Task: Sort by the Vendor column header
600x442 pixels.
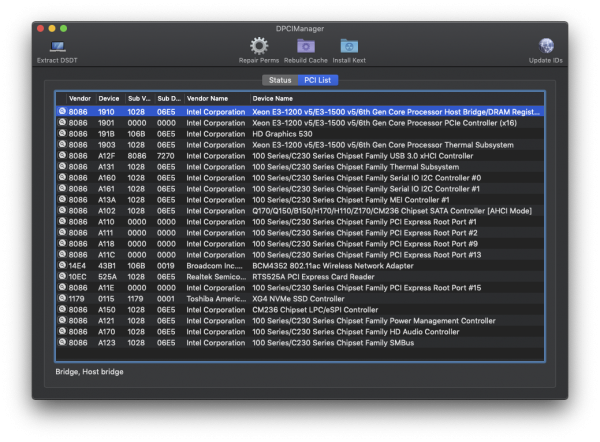Action: coord(80,99)
